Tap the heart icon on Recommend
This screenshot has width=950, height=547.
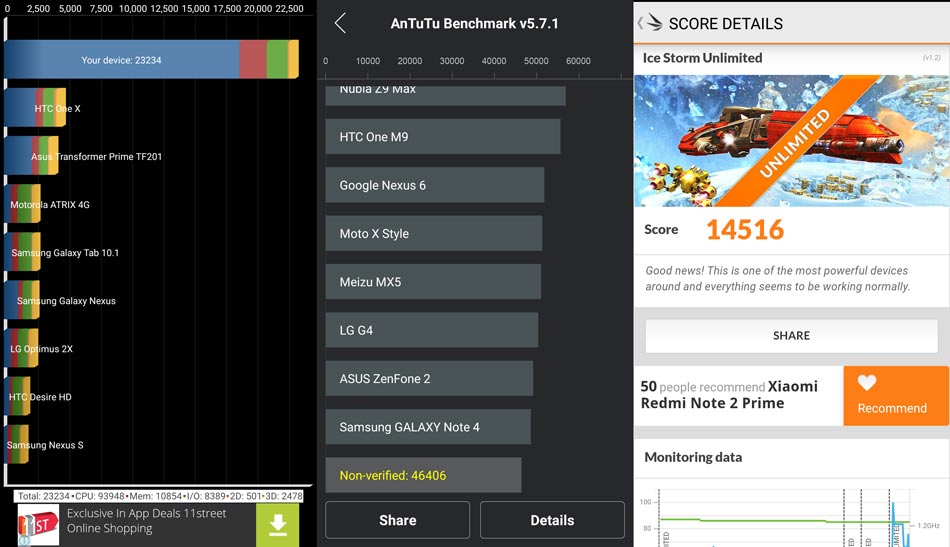point(866,383)
